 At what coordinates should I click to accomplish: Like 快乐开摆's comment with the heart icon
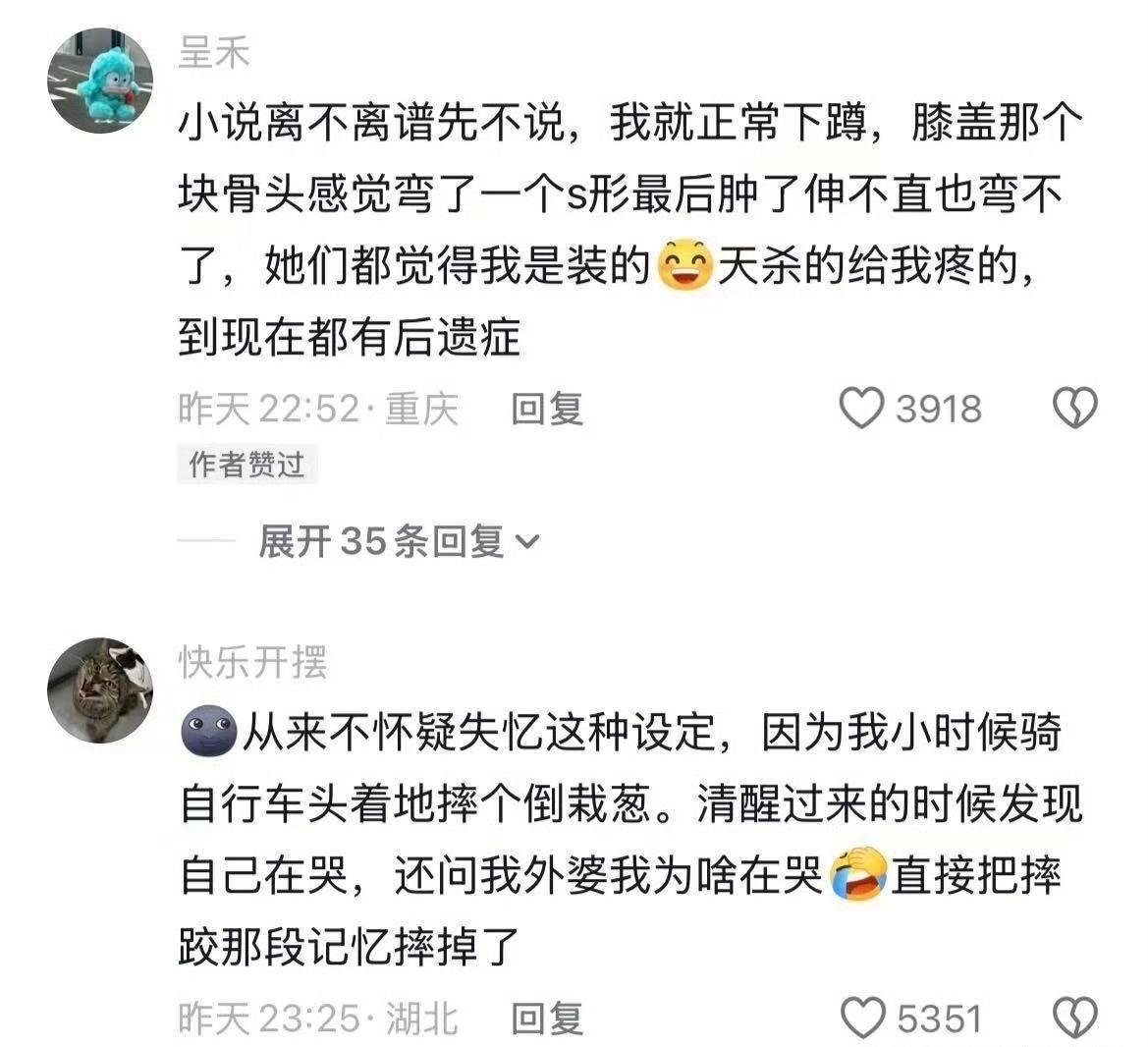coord(862,1018)
